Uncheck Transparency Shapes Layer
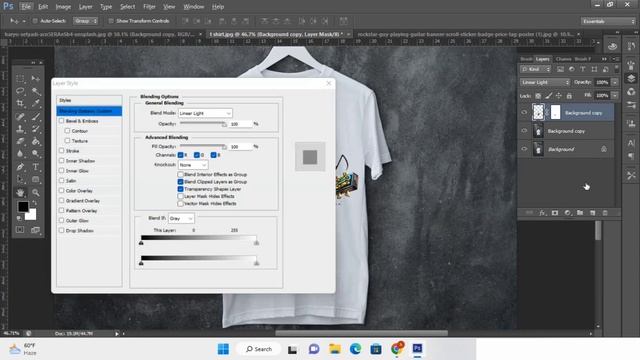Screen dimensions: 640x360 [180, 189]
